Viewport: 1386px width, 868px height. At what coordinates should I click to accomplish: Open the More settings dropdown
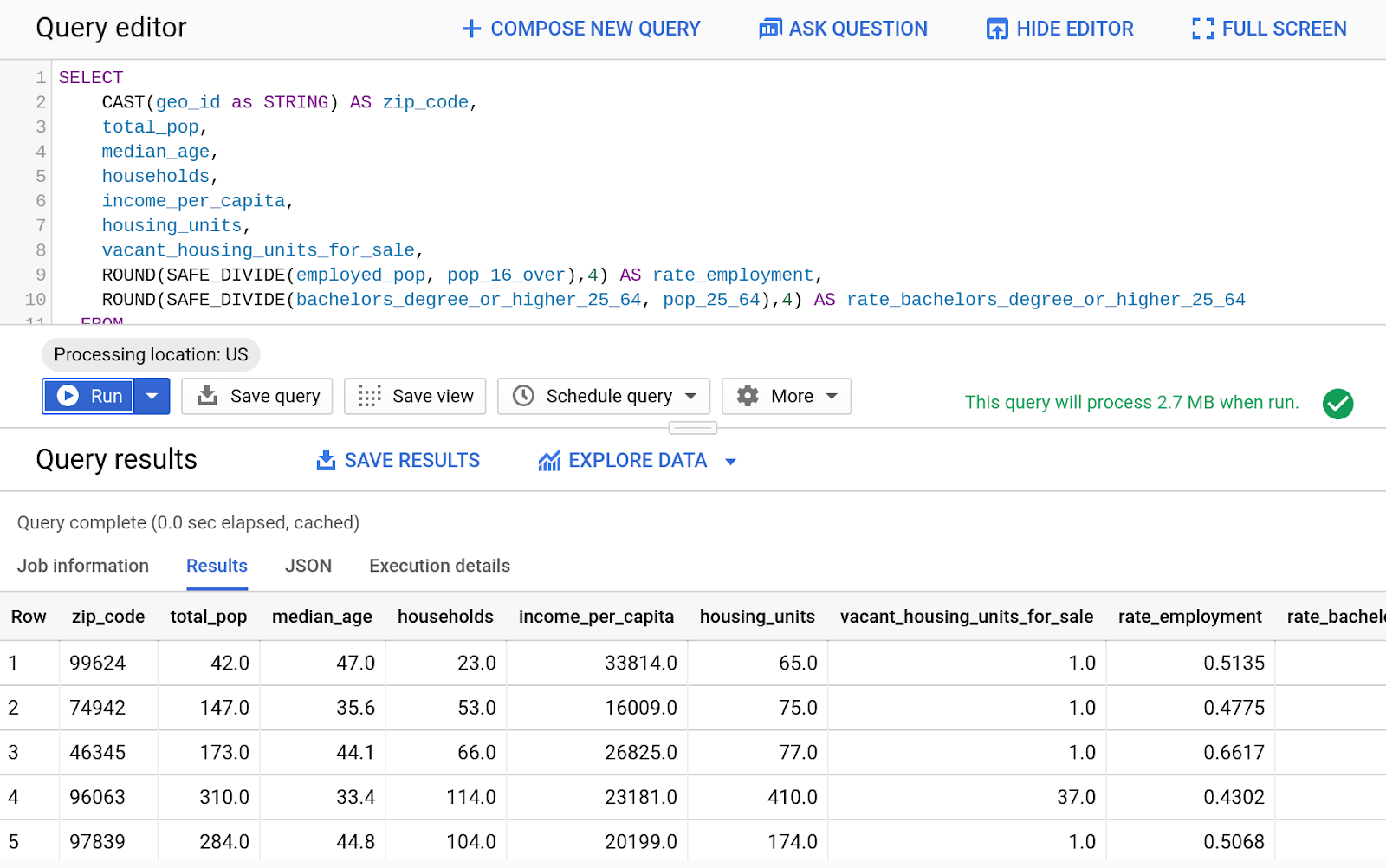click(831, 396)
